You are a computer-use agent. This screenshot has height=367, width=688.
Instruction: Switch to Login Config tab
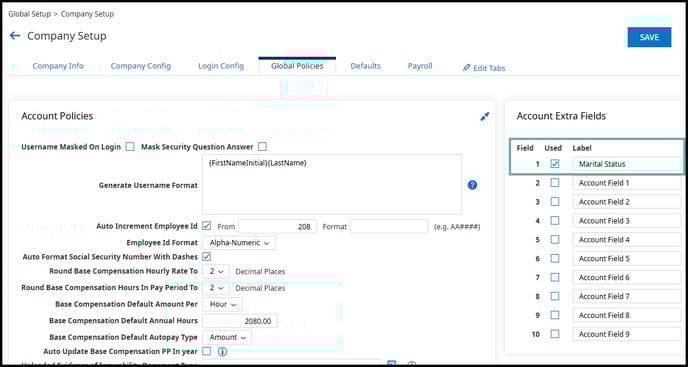tap(221, 66)
